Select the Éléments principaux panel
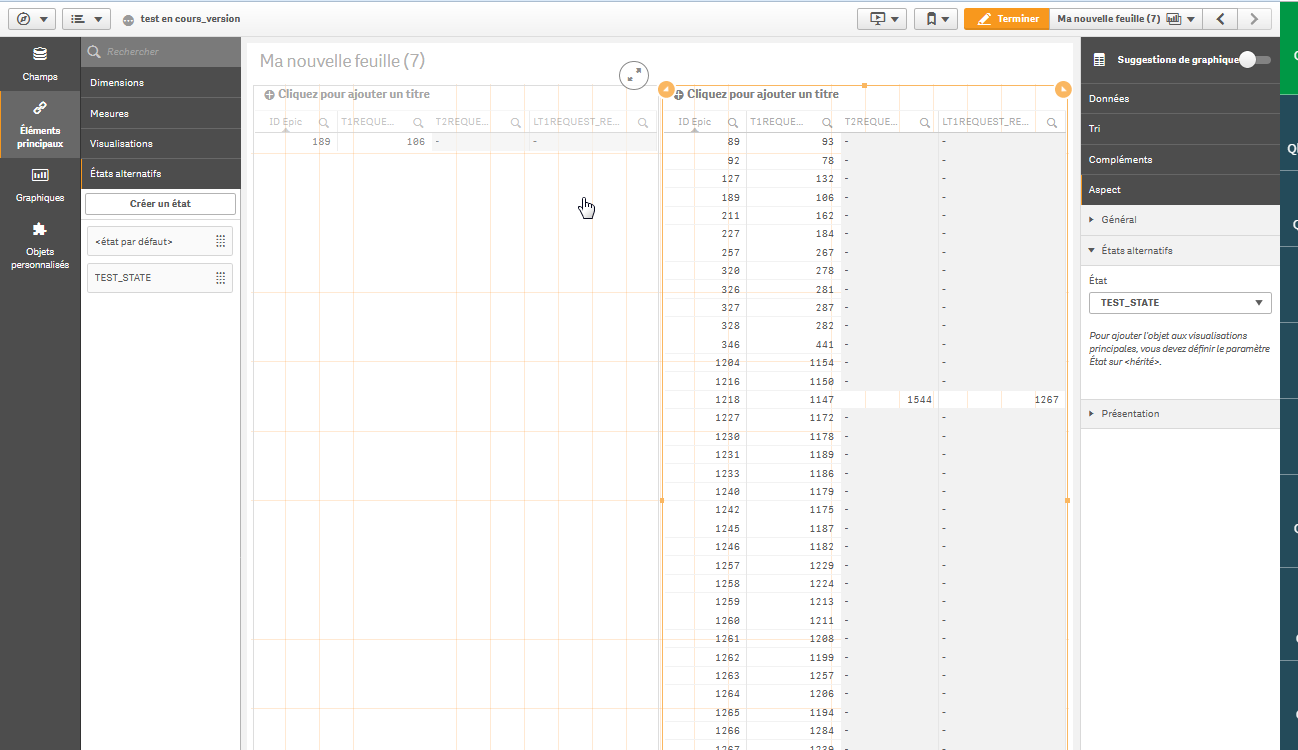 [40, 125]
